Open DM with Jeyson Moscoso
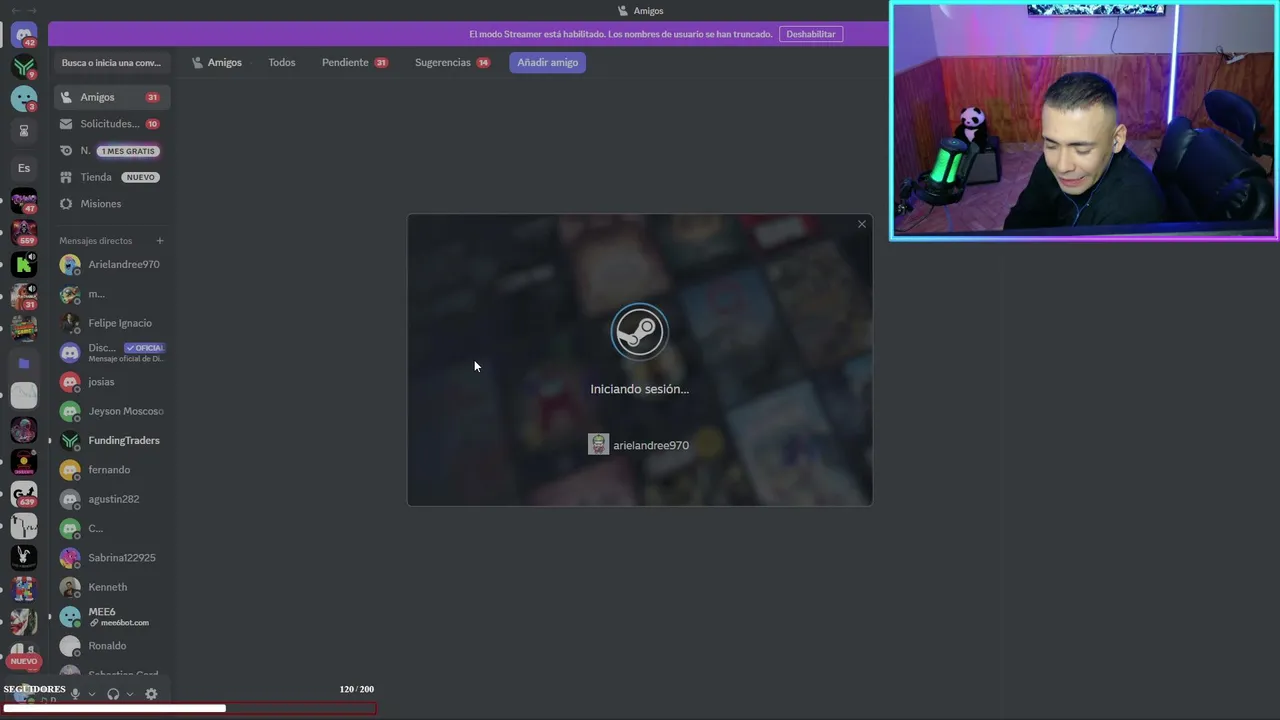 (x=112, y=411)
